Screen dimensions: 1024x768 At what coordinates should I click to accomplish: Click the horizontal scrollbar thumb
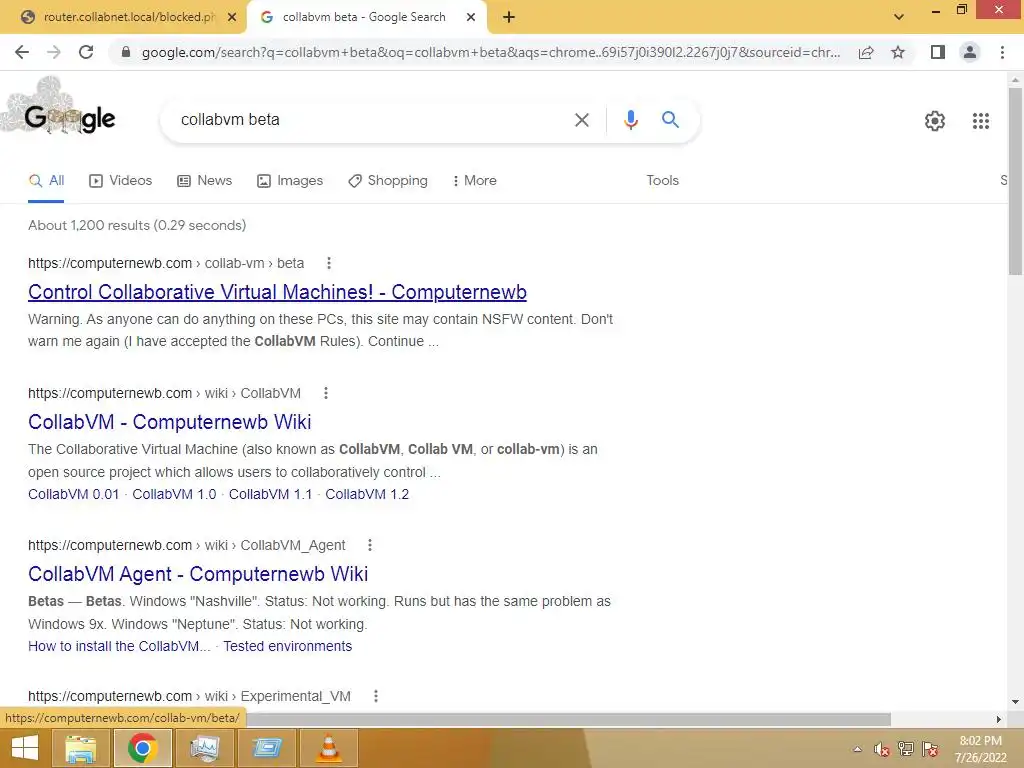pyautogui.click(x=568, y=719)
